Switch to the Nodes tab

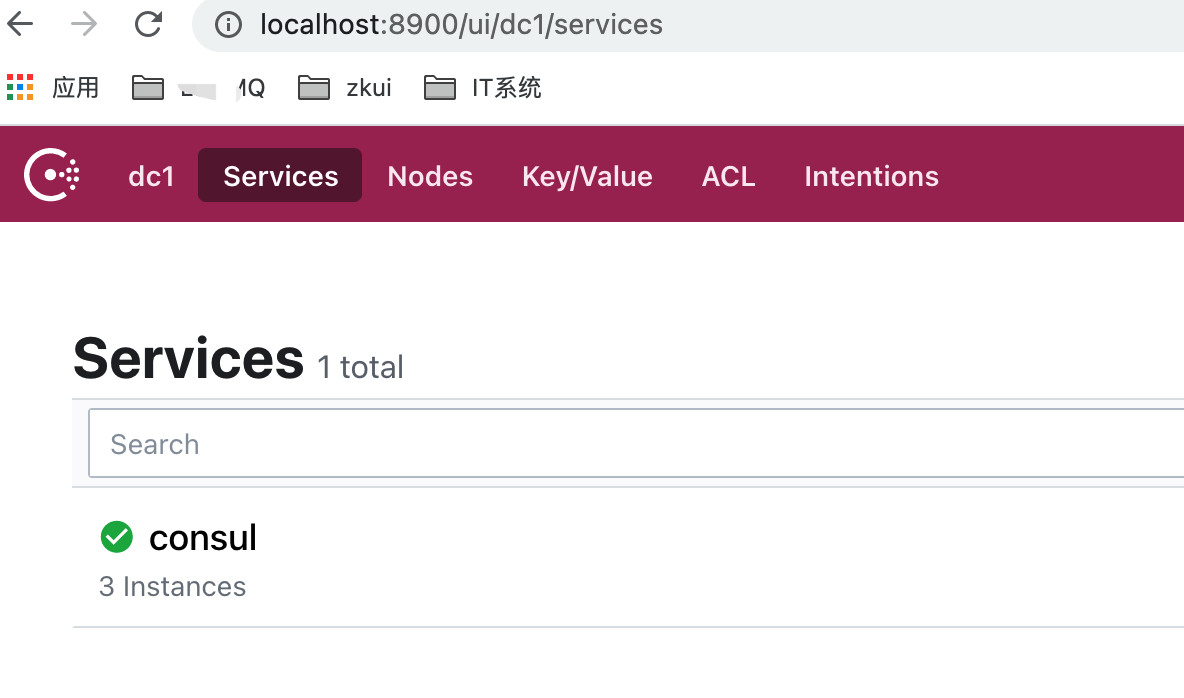430,176
